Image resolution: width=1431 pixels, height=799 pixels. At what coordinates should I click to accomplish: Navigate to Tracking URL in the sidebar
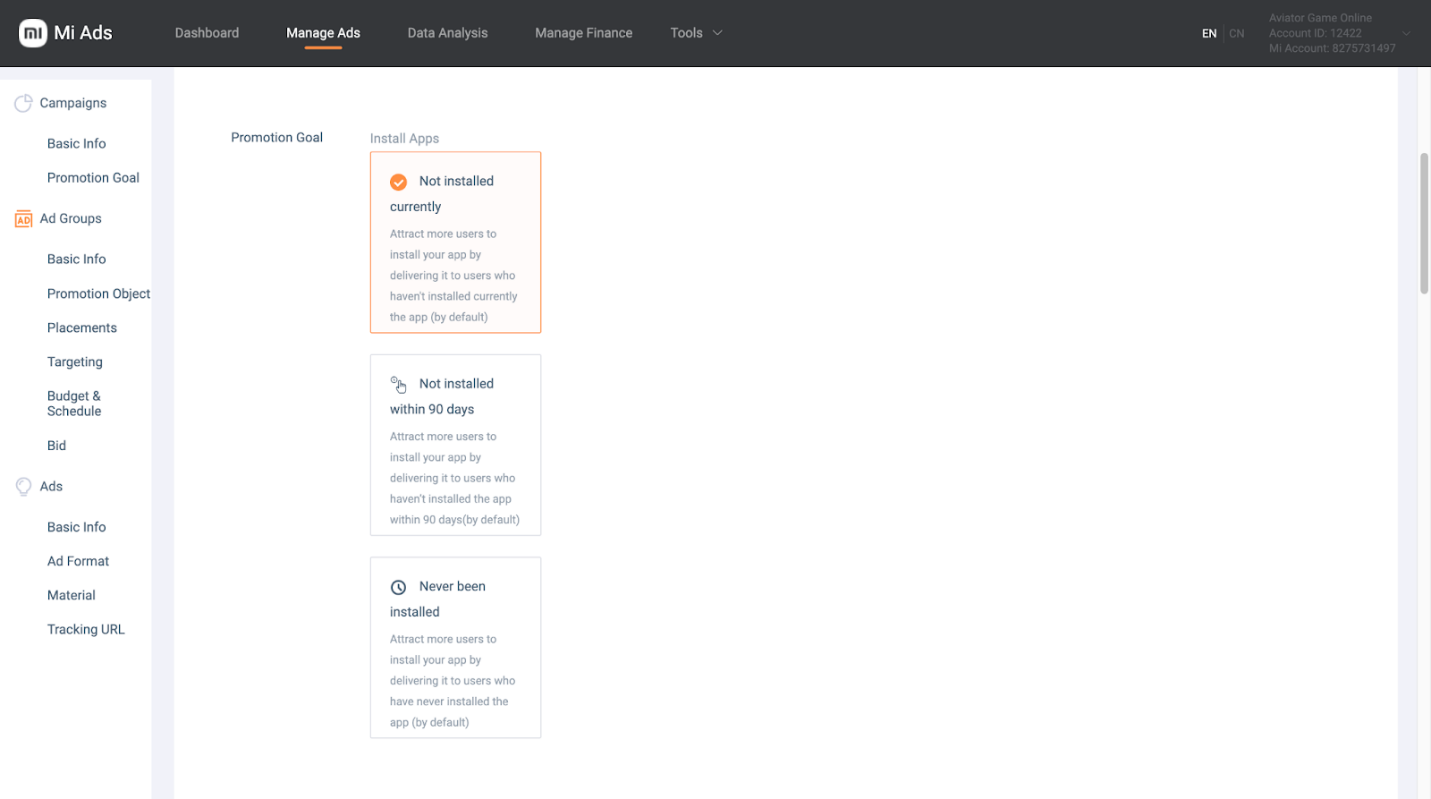pyautogui.click(x=86, y=629)
